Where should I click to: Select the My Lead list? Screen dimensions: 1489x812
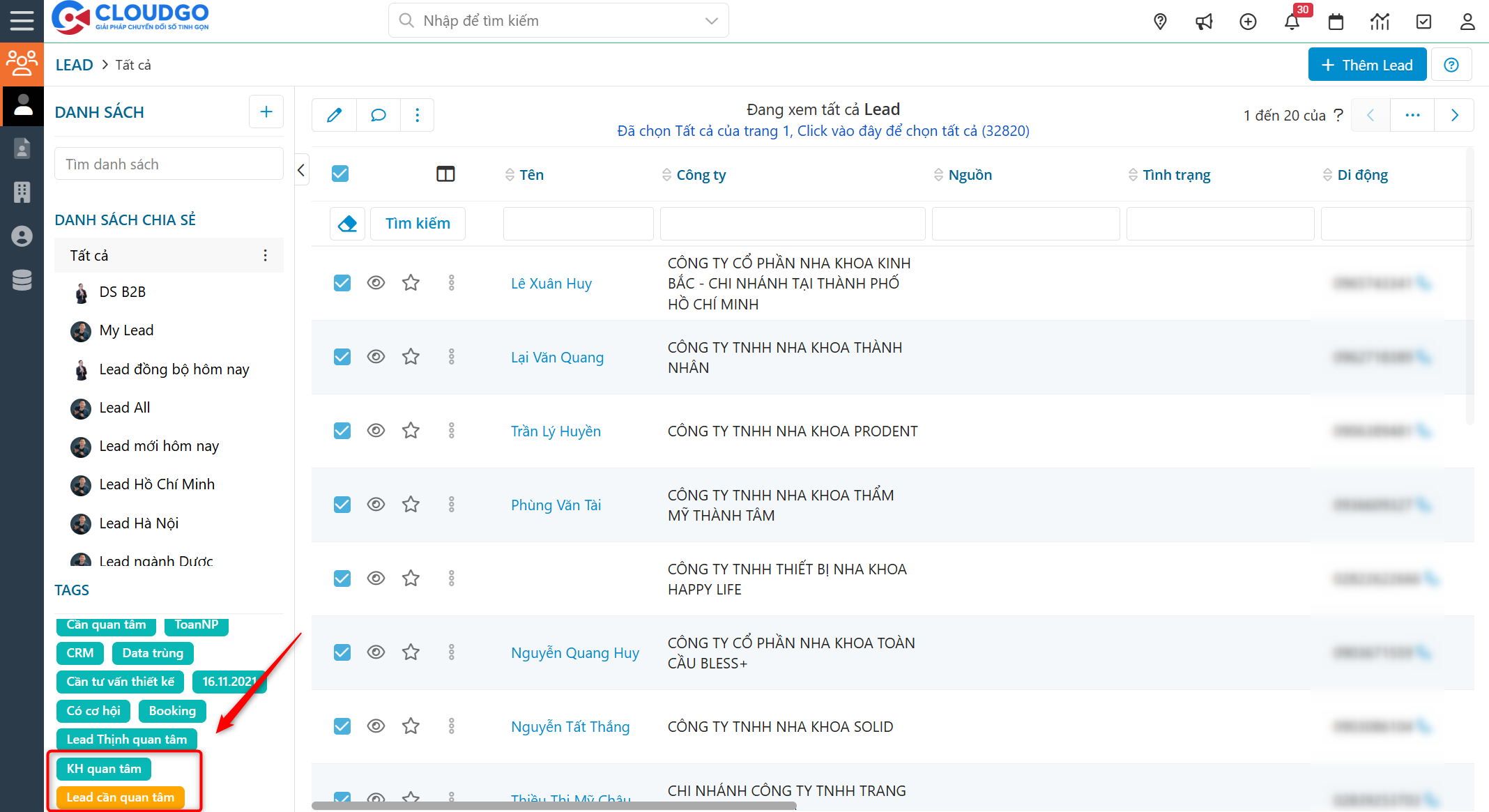pyautogui.click(x=126, y=330)
